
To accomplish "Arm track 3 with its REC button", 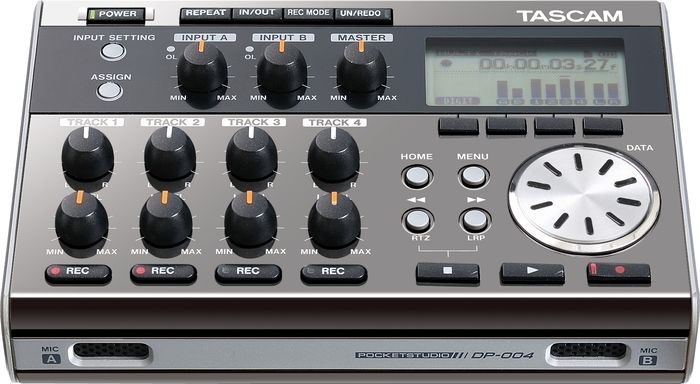I will [248, 272].
